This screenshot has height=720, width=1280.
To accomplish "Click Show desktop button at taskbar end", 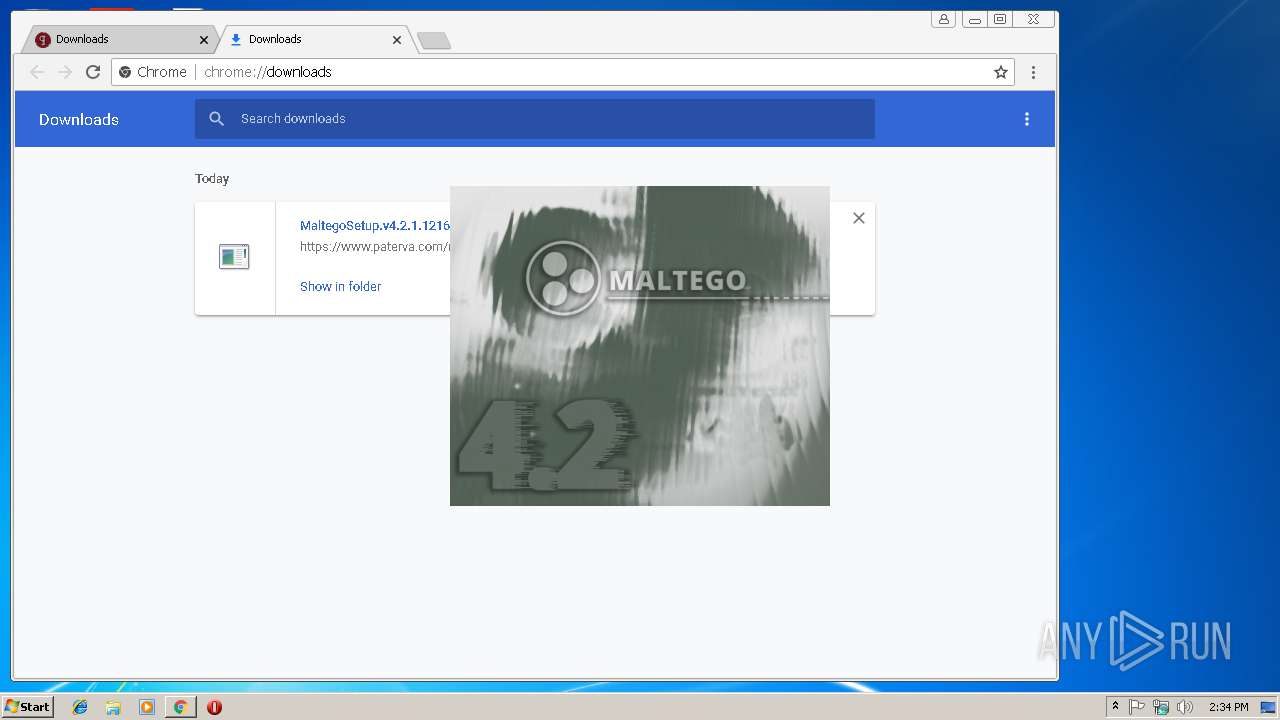I will [x=1268, y=707].
